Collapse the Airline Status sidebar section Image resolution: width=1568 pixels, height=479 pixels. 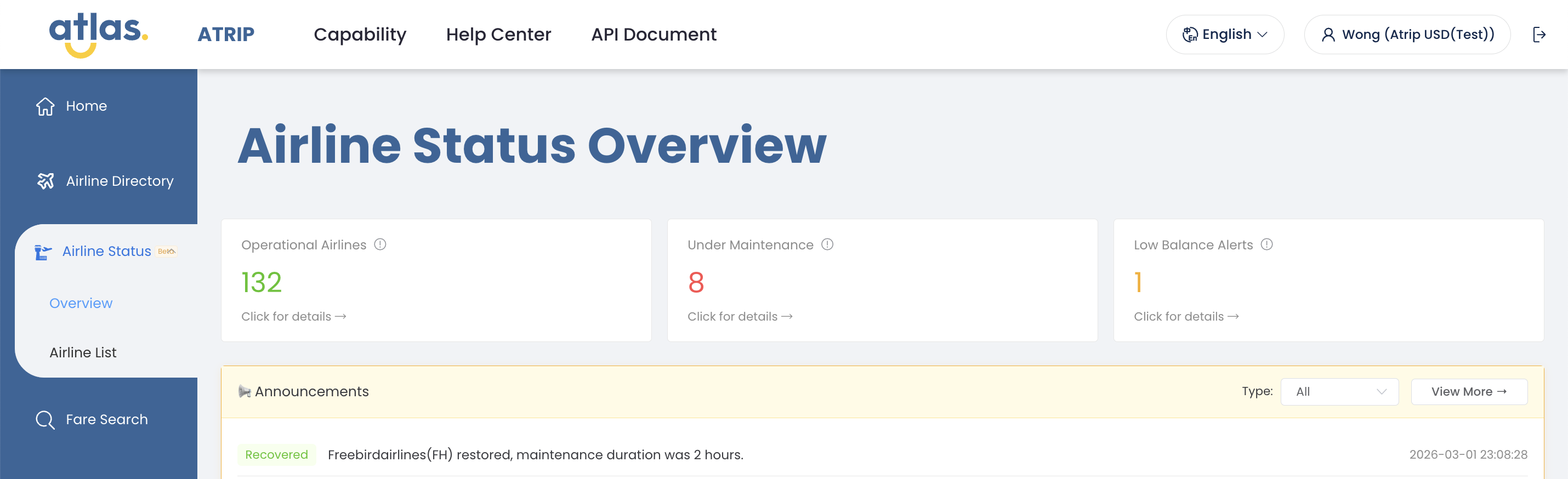(106, 252)
